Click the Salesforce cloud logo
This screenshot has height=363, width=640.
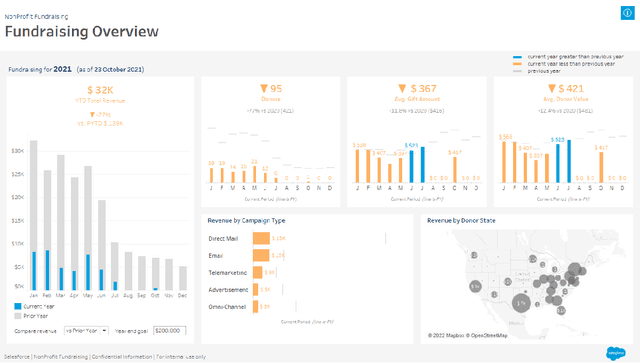pos(616,353)
